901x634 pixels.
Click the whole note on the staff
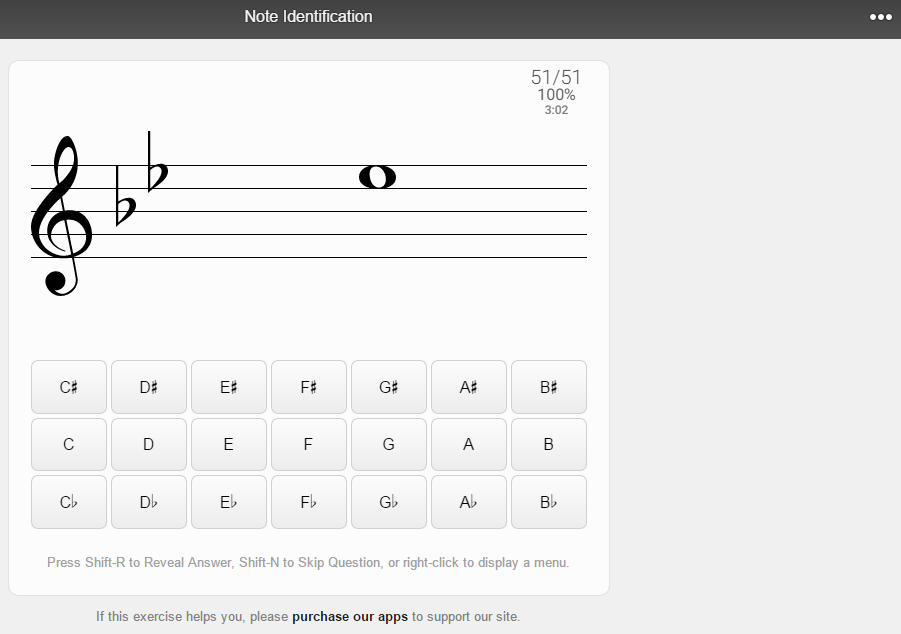click(377, 177)
